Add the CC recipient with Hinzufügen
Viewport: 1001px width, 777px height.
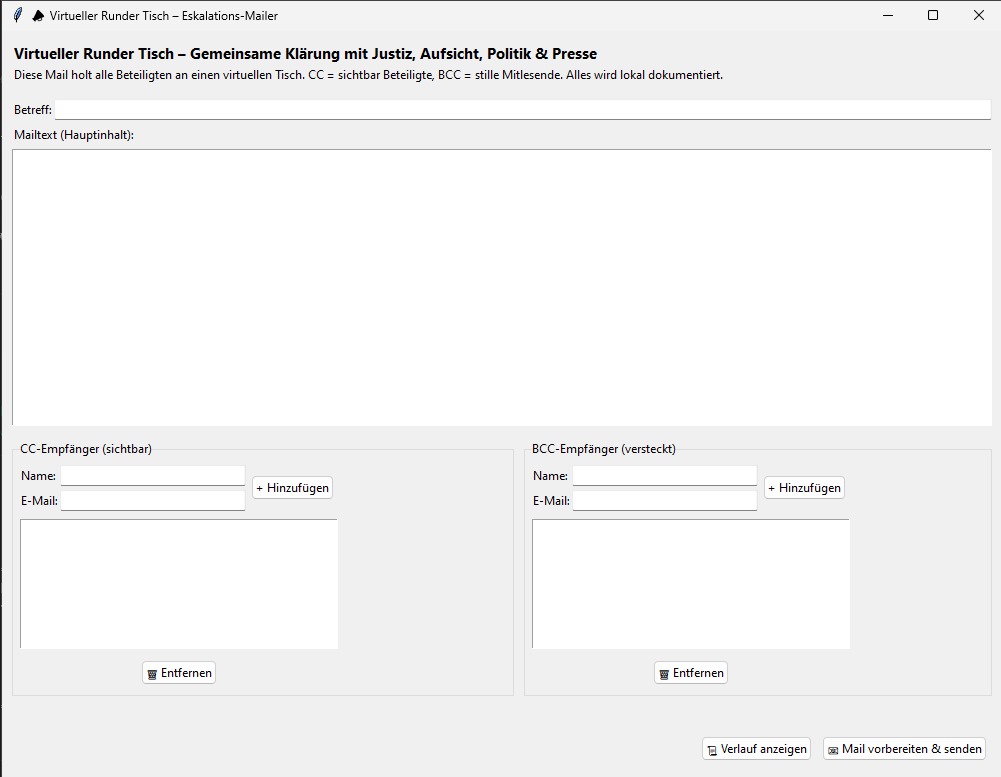pyautogui.click(x=292, y=488)
